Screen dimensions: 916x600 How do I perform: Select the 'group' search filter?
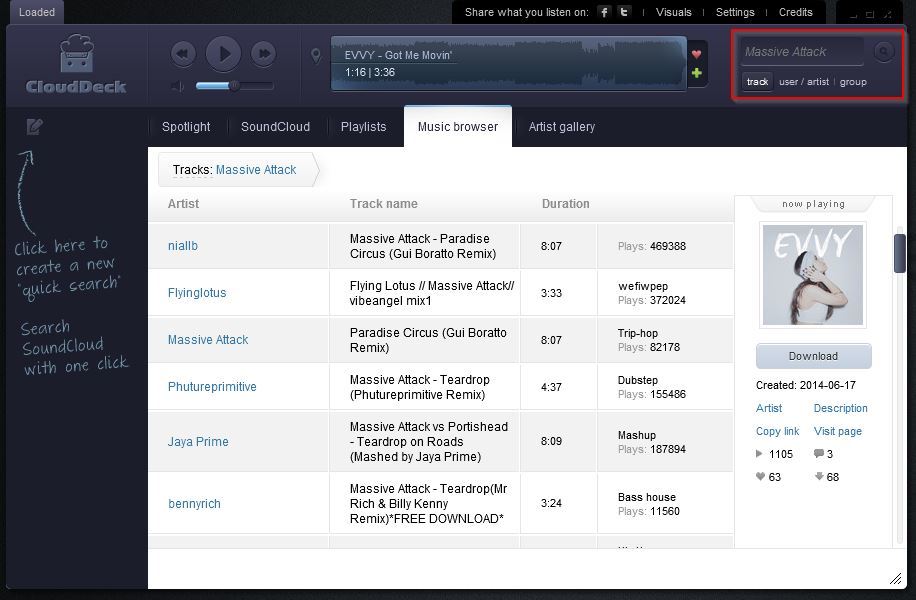(x=853, y=82)
